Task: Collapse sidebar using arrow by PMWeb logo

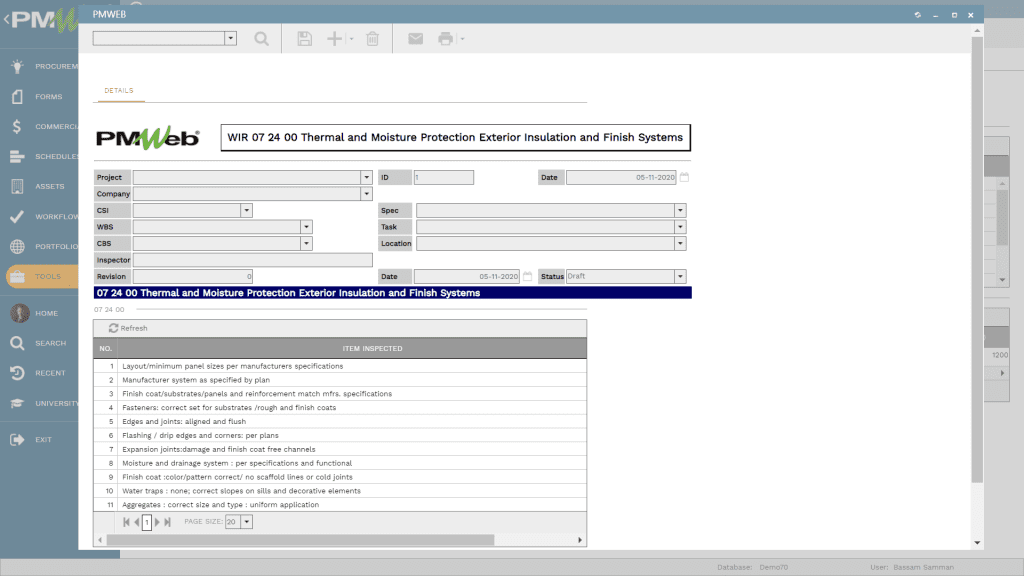Action: point(6,20)
